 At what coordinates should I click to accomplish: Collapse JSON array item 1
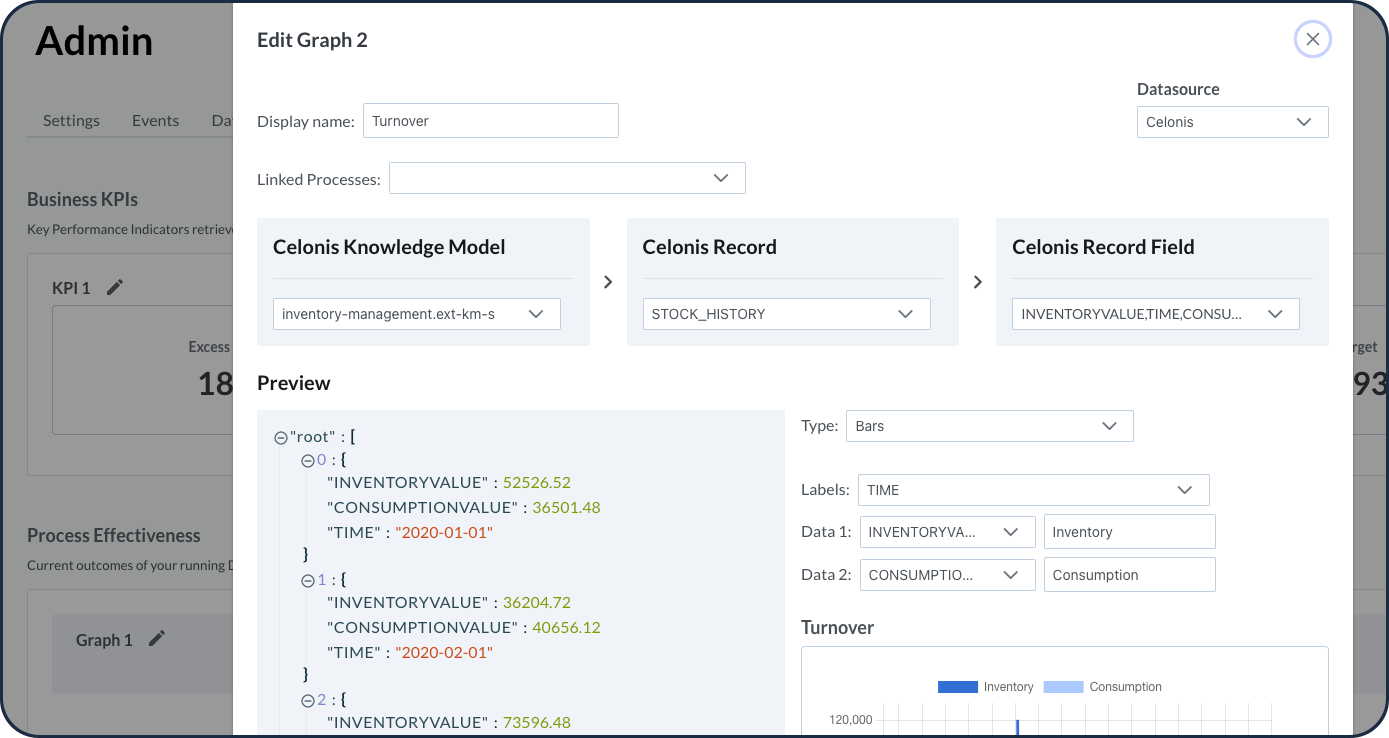[x=308, y=580]
